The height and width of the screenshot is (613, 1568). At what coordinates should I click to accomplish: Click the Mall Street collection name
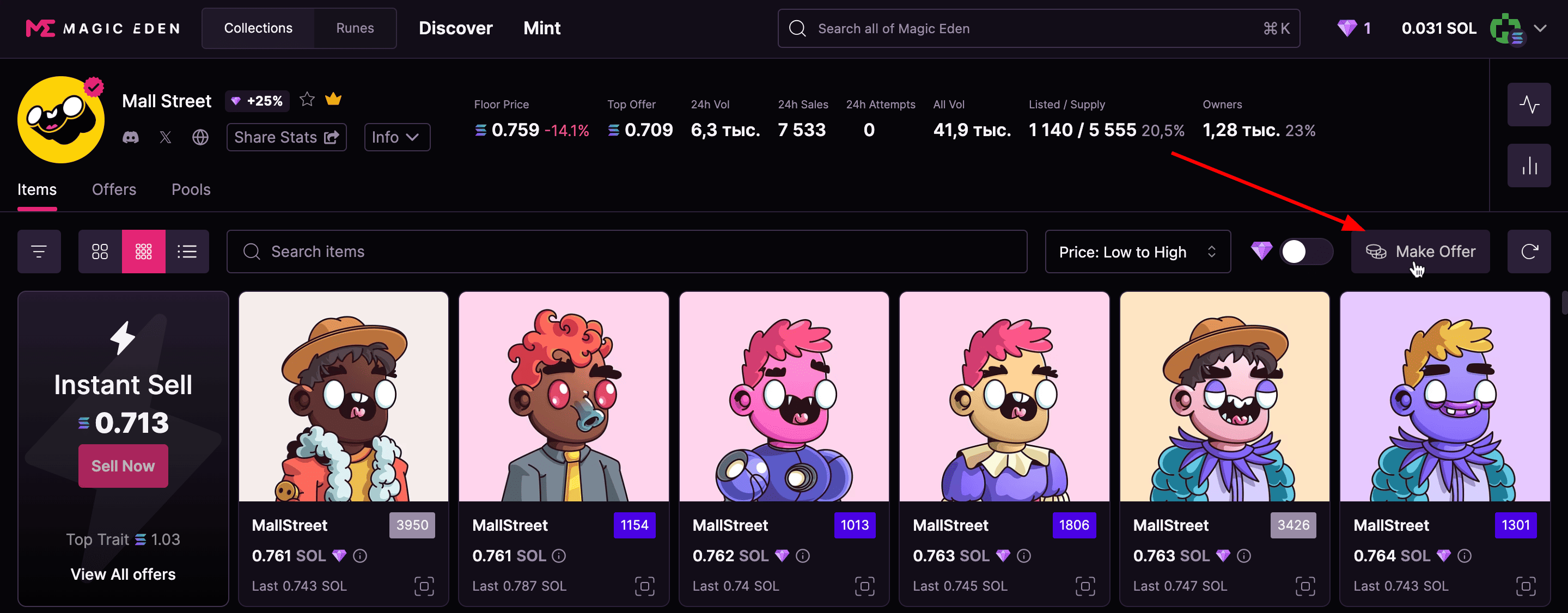point(167,101)
